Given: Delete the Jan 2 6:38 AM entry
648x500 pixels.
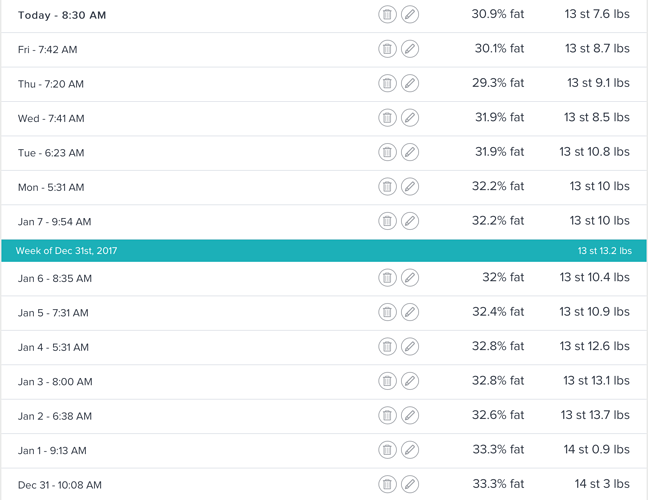Looking at the screenshot, I should click(387, 416).
